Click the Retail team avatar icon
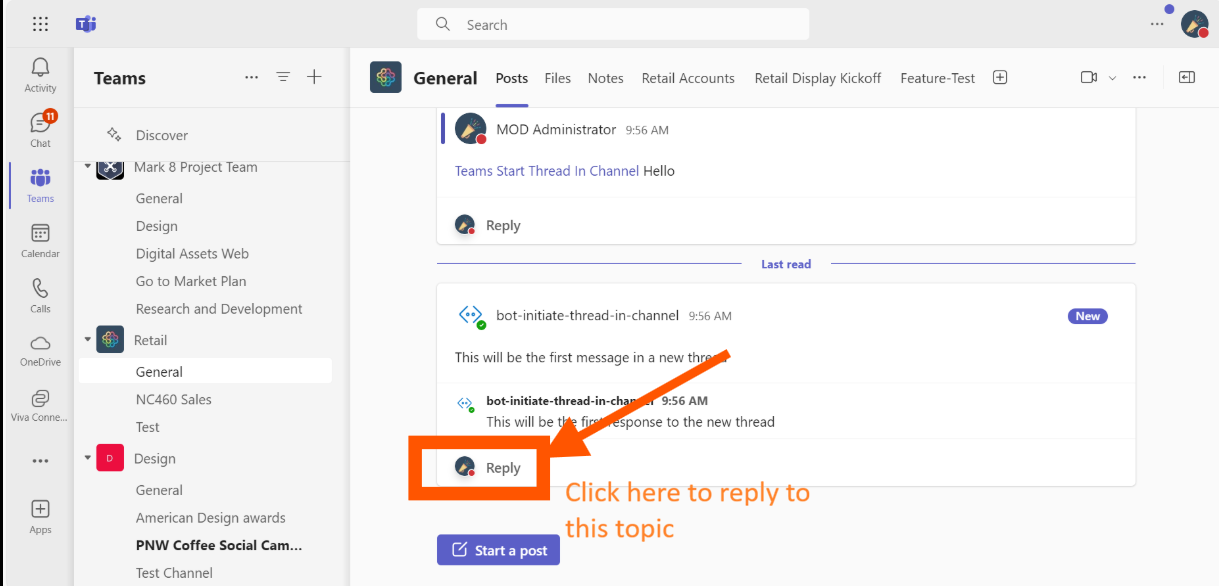Viewport: 1219px width, 586px height. (x=110, y=339)
